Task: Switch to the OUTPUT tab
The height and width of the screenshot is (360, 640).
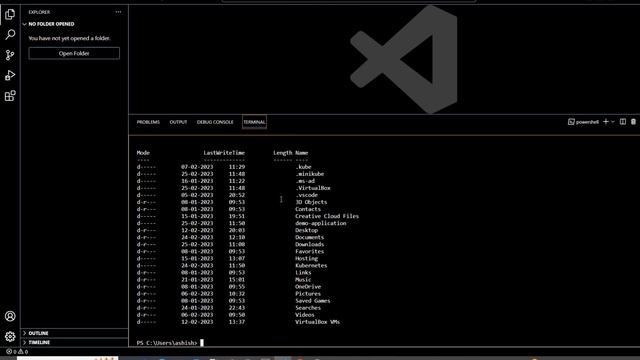Action: coord(178,122)
